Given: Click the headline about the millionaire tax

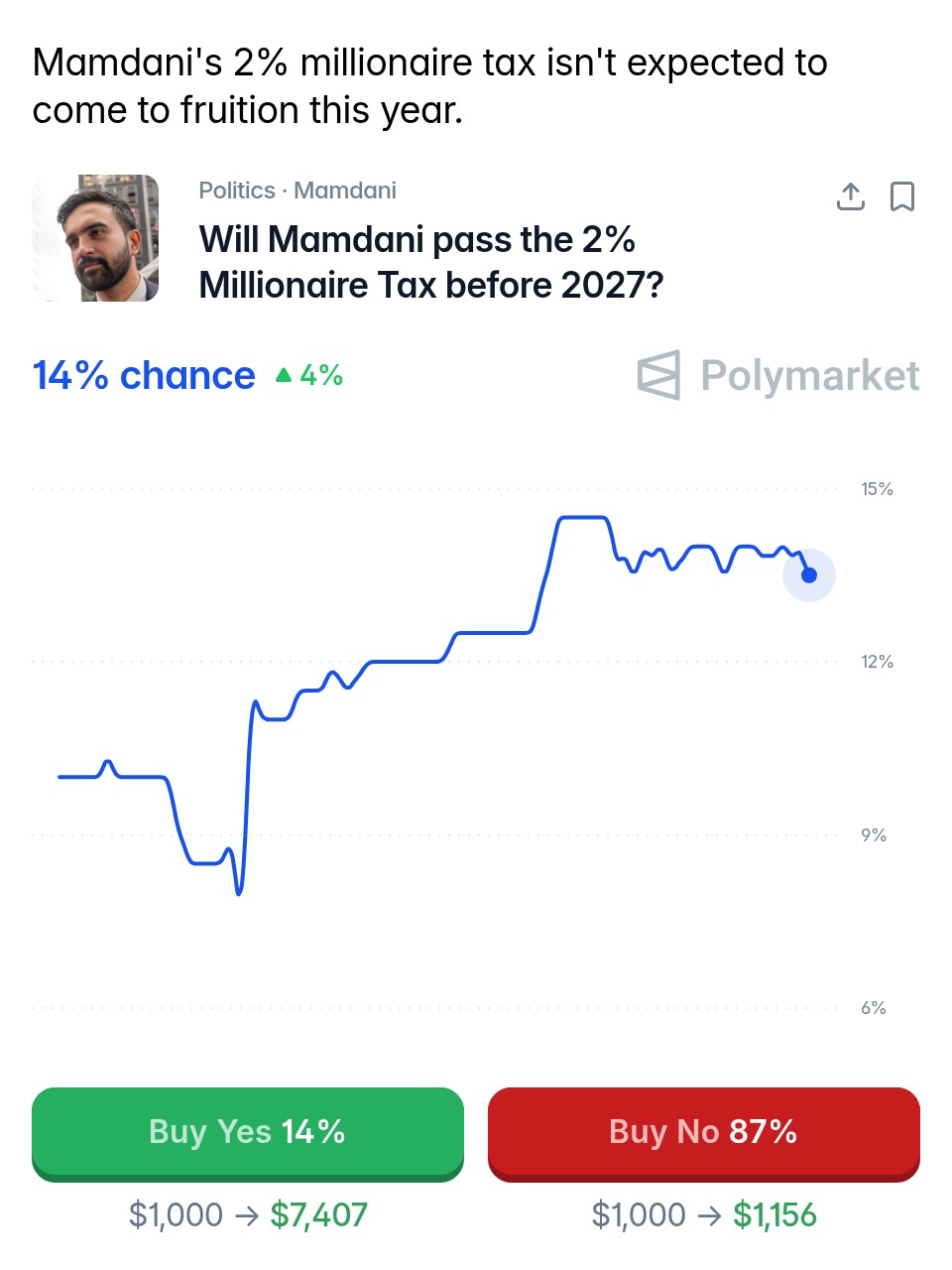Looking at the screenshot, I should click(x=429, y=86).
